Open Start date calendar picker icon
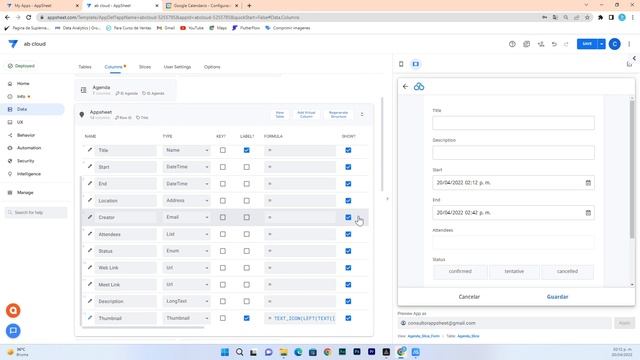640x360 pixels. tap(588, 183)
